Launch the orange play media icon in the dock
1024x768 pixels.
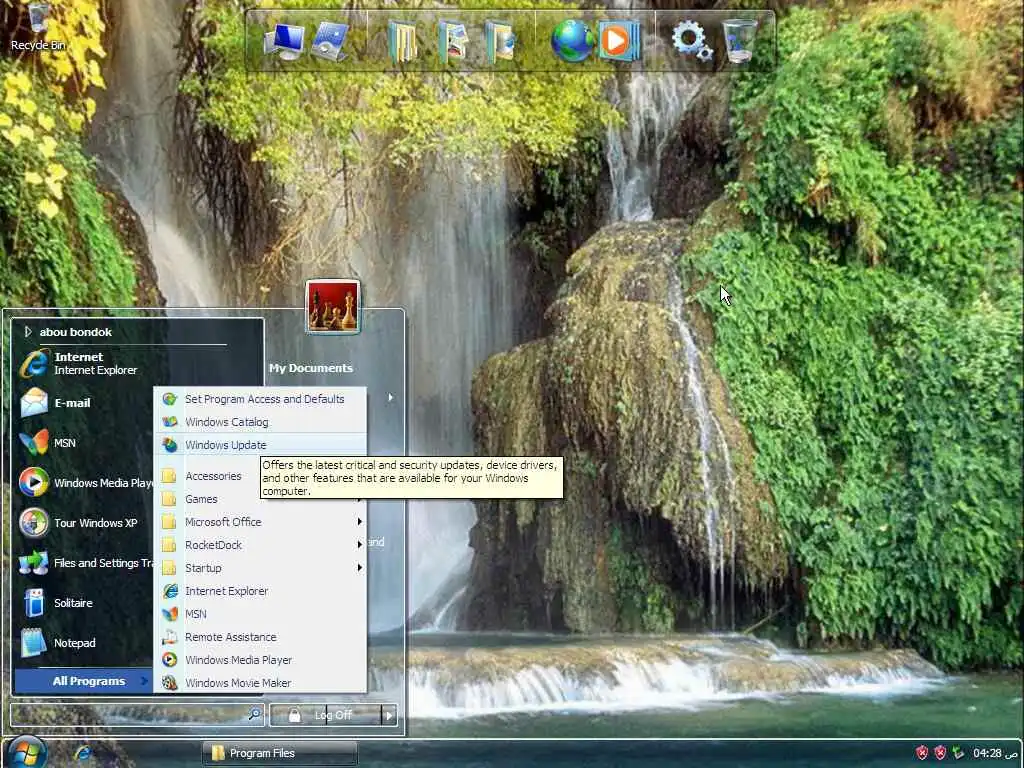tap(618, 41)
